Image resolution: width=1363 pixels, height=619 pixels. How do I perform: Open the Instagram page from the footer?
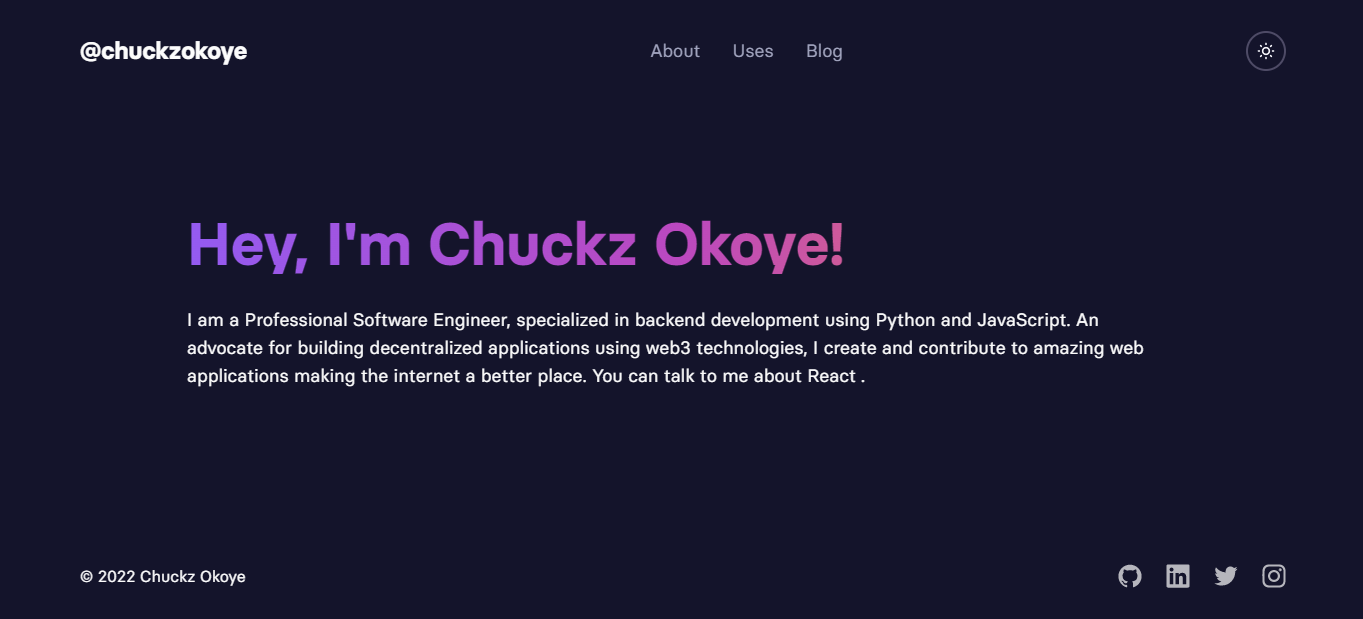tap(1273, 576)
